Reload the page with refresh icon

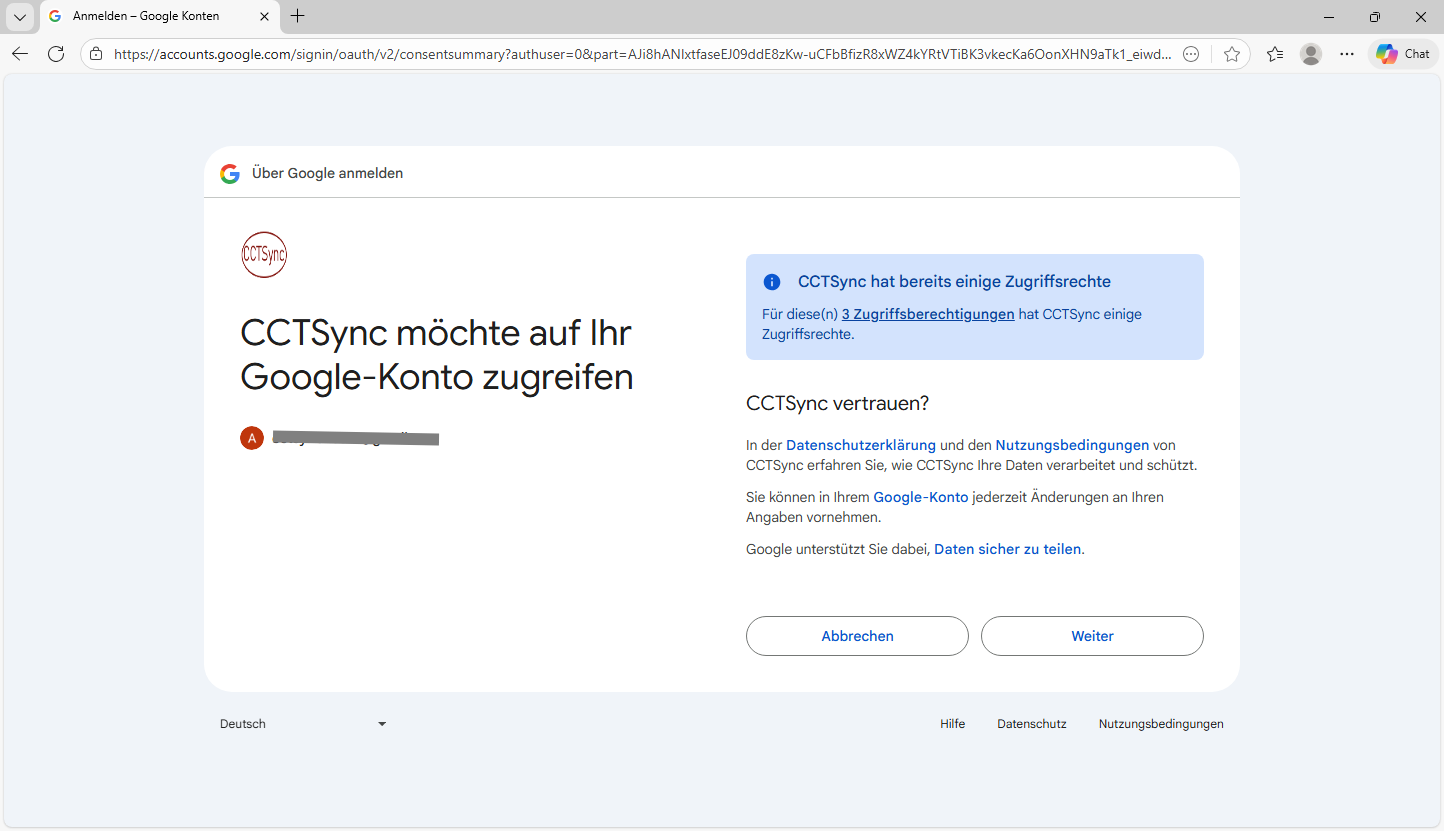[56, 54]
